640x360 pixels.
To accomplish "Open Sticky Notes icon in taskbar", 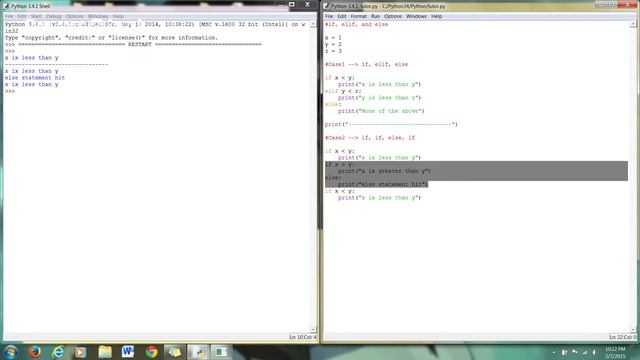I will tap(175, 352).
